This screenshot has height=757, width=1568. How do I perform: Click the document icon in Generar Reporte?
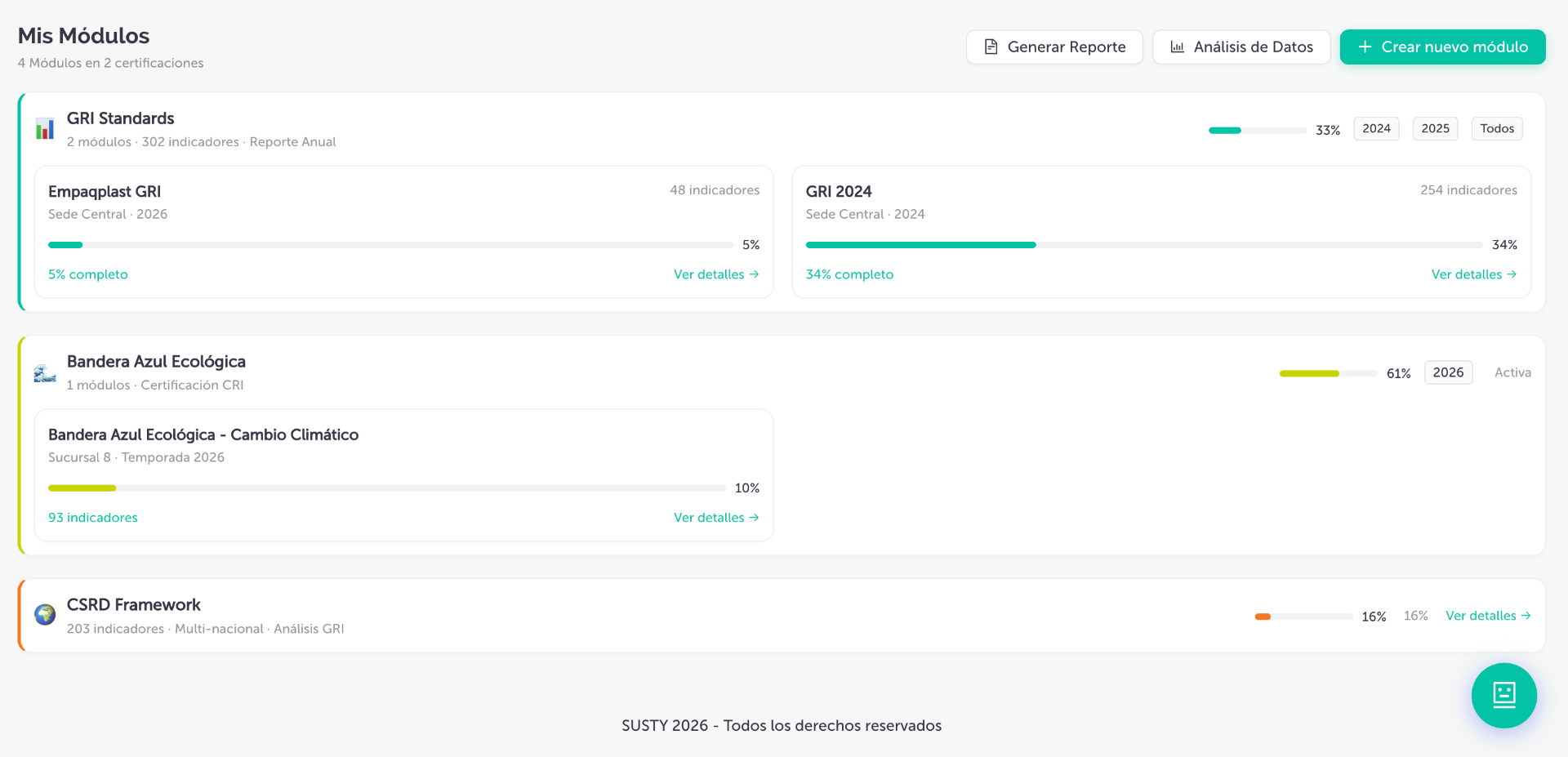coord(991,47)
